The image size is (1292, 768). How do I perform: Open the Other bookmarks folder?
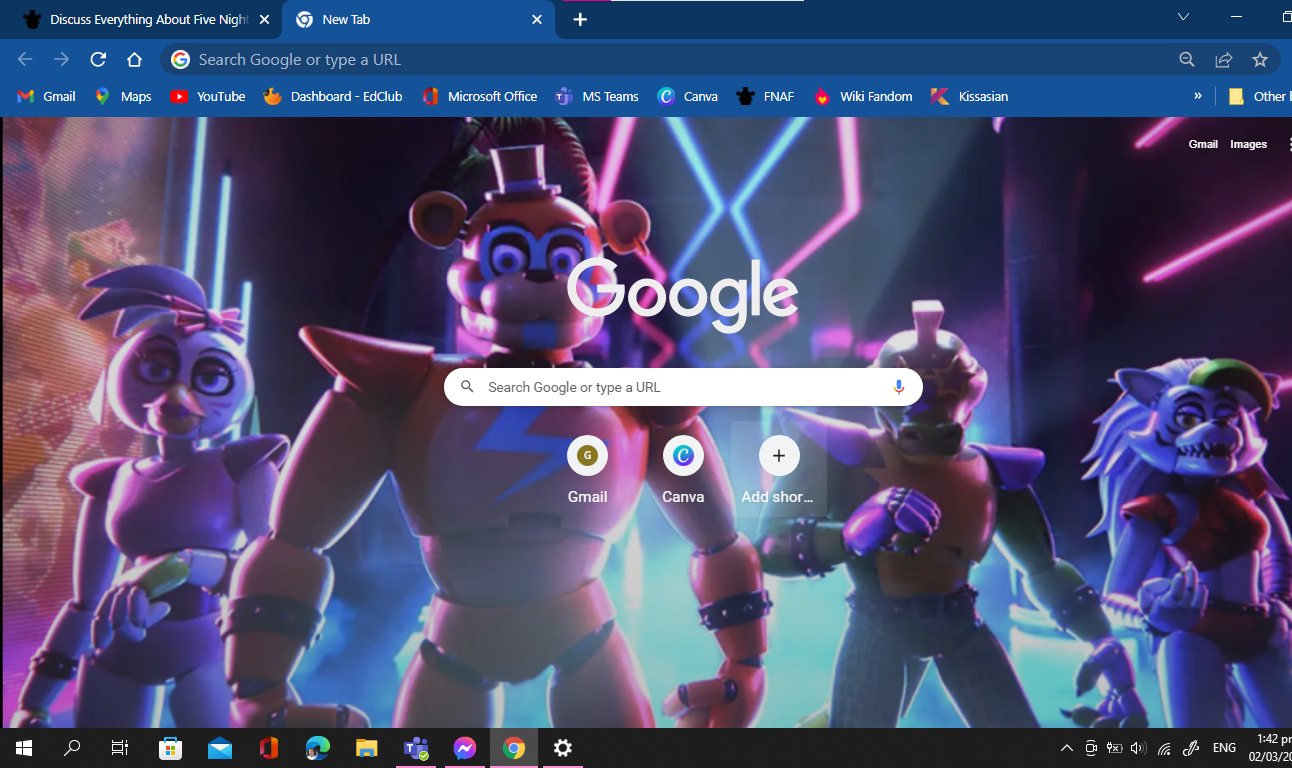click(x=1259, y=97)
